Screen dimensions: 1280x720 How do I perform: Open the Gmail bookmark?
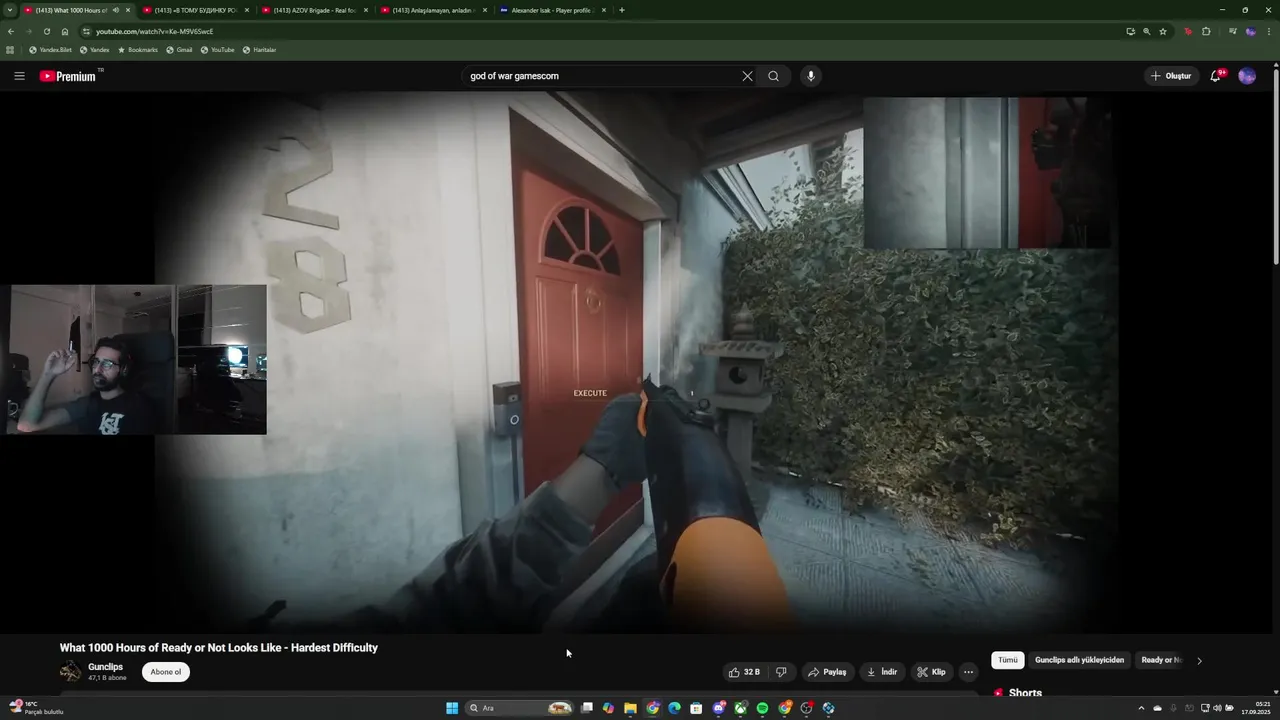pos(179,50)
